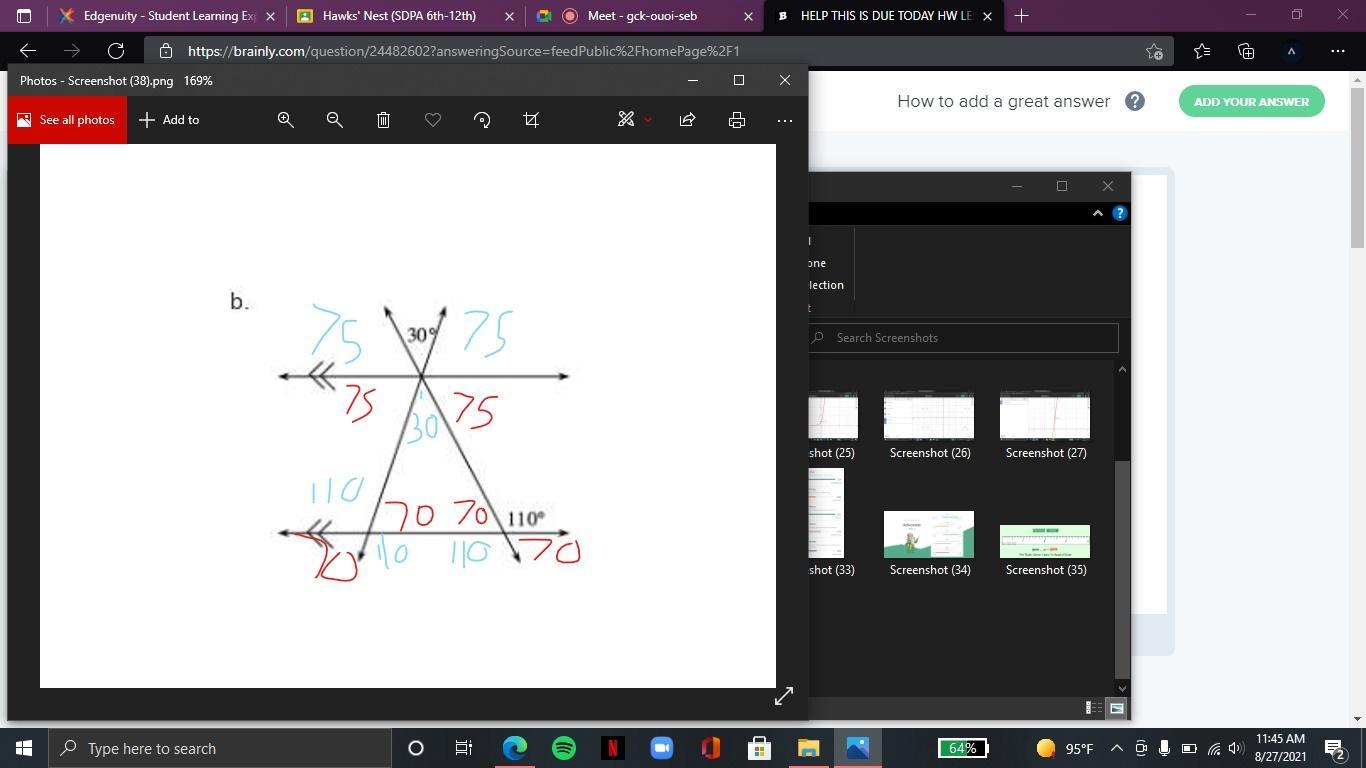The height and width of the screenshot is (768, 1366).
Task: Toggle favorite heart for this photo
Action: (x=433, y=120)
